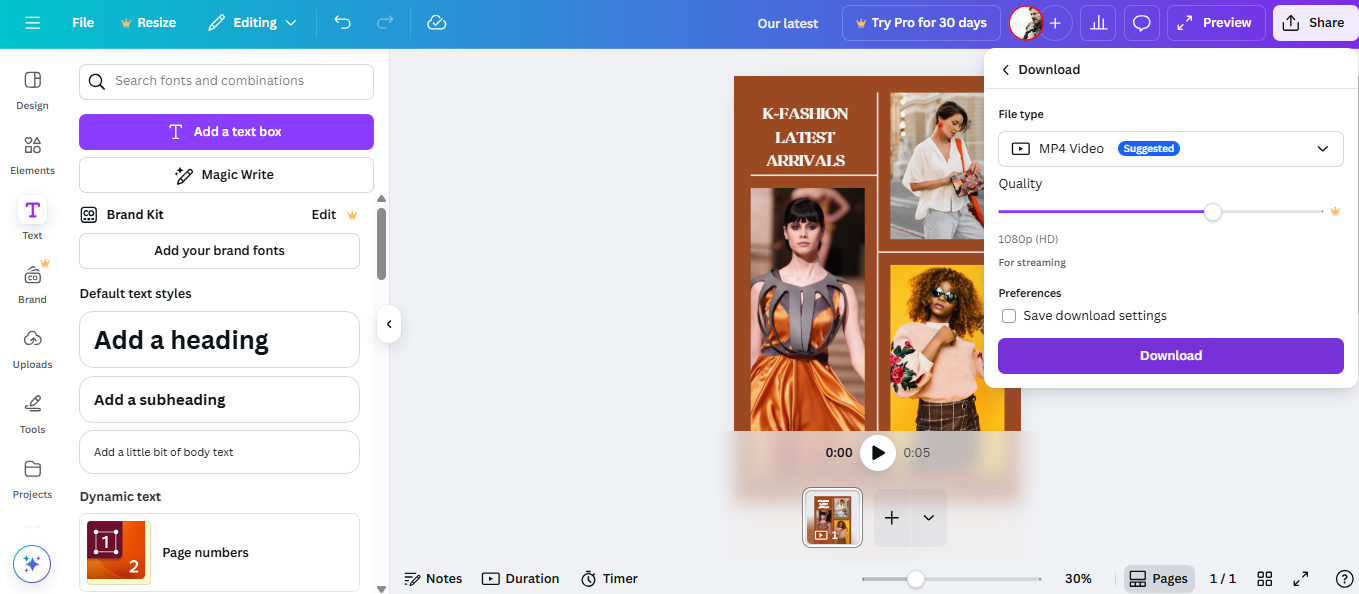Image resolution: width=1359 pixels, height=594 pixels.
Task: Collapse the side panel with arrow
Action: (x=389, y=324)
